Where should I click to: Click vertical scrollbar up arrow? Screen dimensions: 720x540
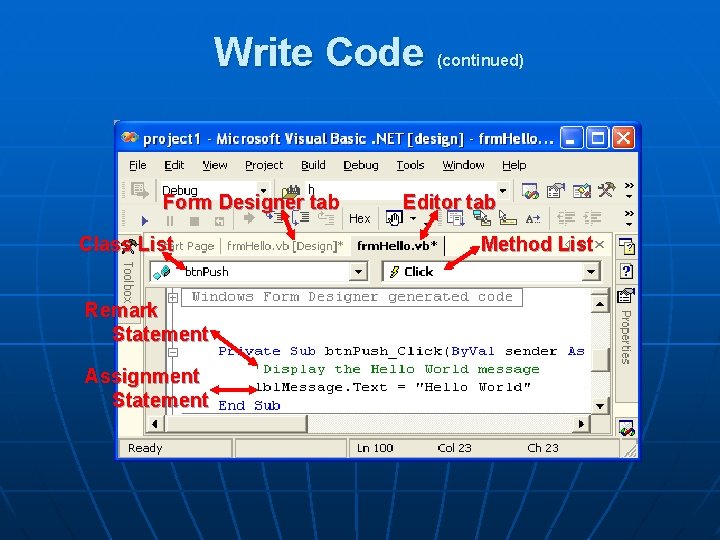(600, 304)
